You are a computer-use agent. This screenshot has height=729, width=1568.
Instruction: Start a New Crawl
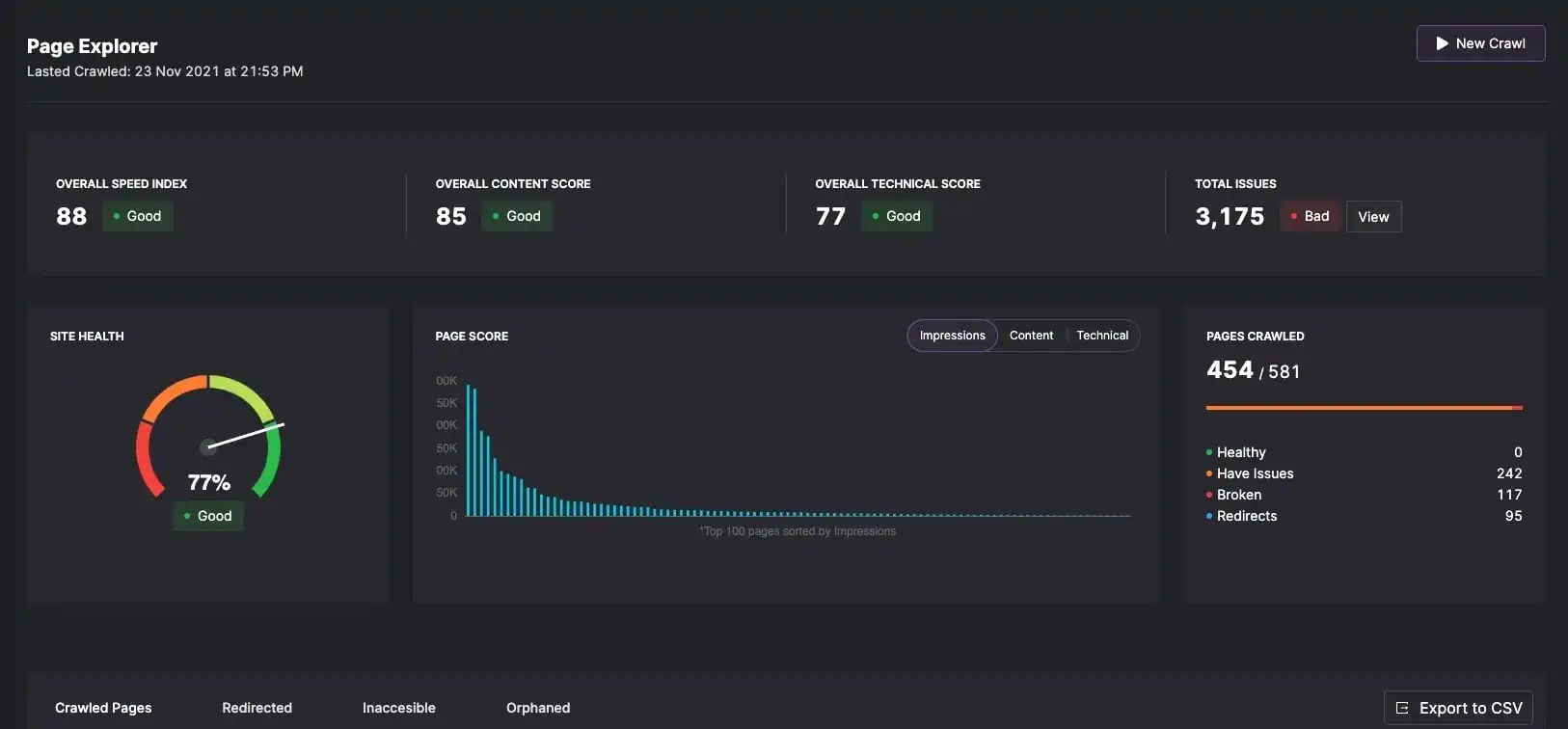(x=1480, y=43)
